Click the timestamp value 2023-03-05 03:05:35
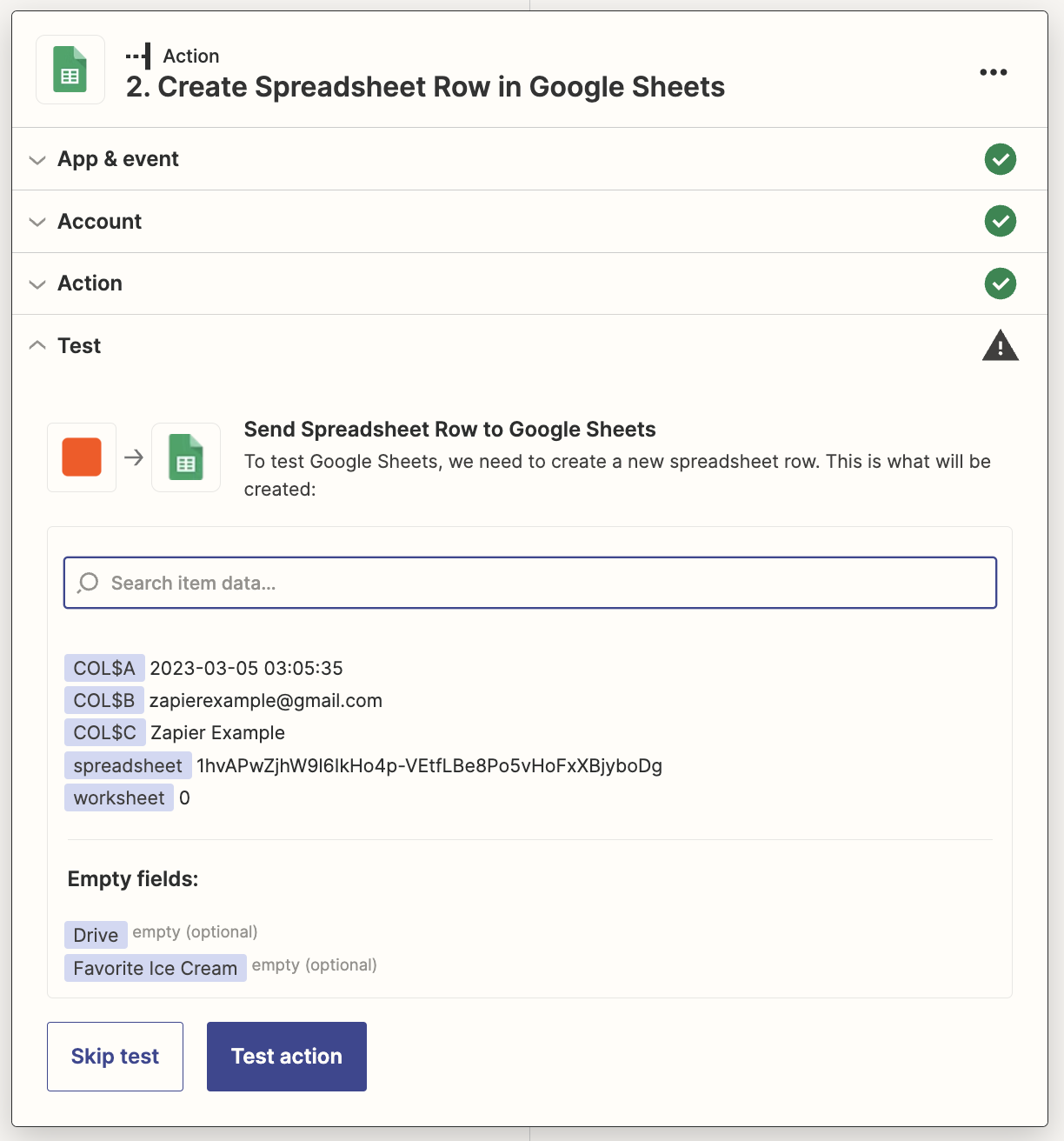Viewport: 1064px width, 1141px height. click(x=247, y=668)
